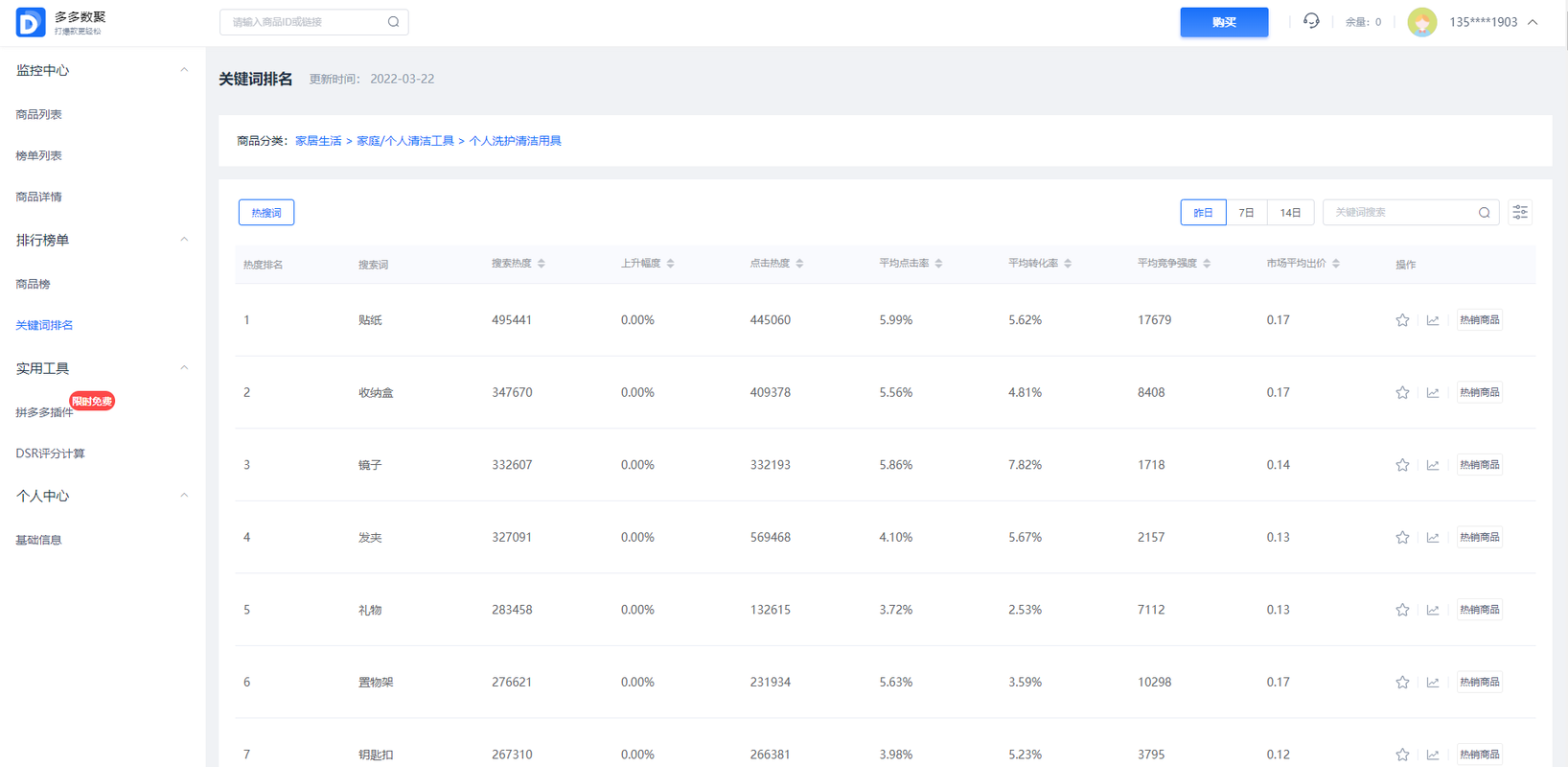
Task: Favorite the 发夹 keyword with star icon
Action: 1402,537
